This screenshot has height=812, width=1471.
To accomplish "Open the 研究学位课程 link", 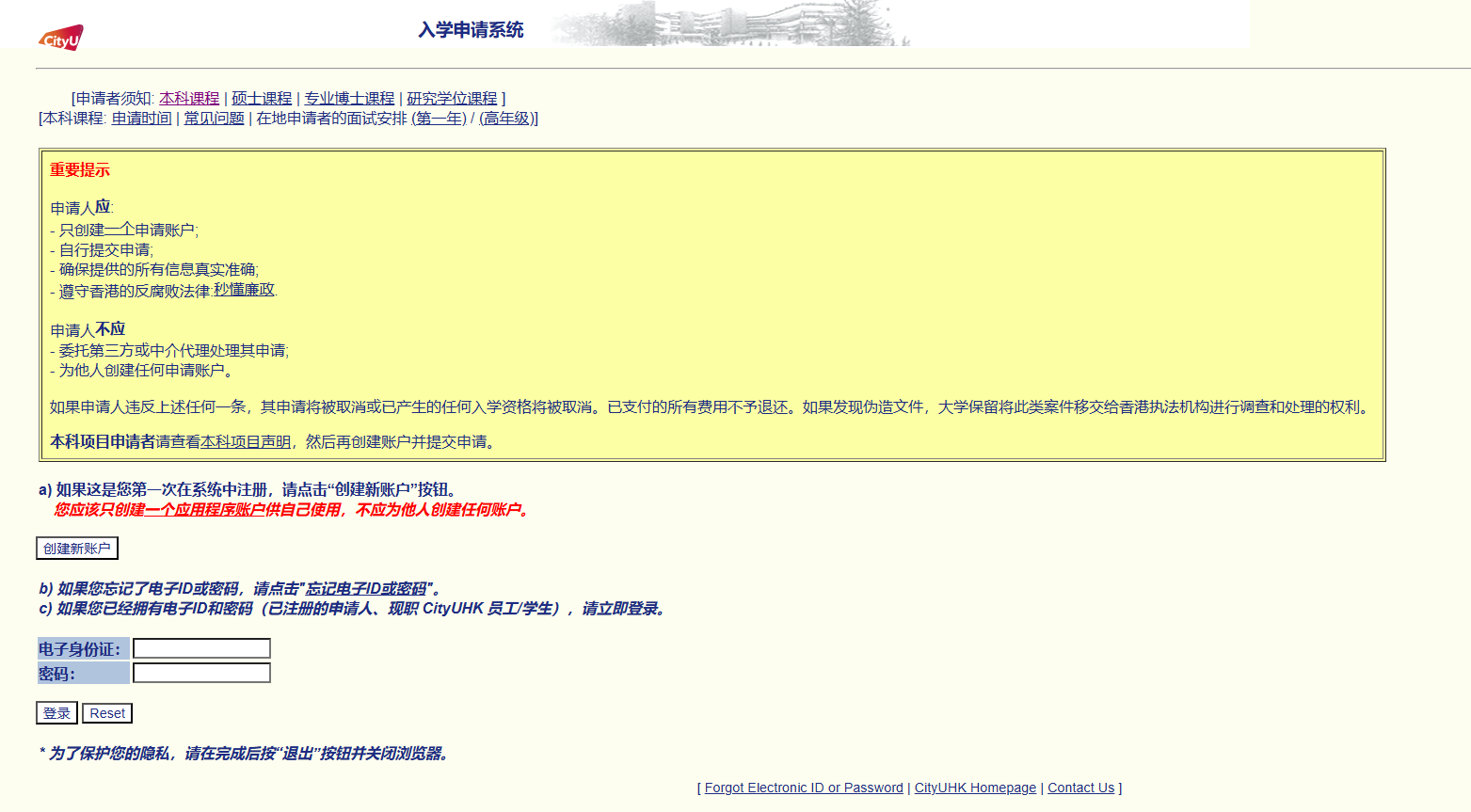I will coord(452,99).
